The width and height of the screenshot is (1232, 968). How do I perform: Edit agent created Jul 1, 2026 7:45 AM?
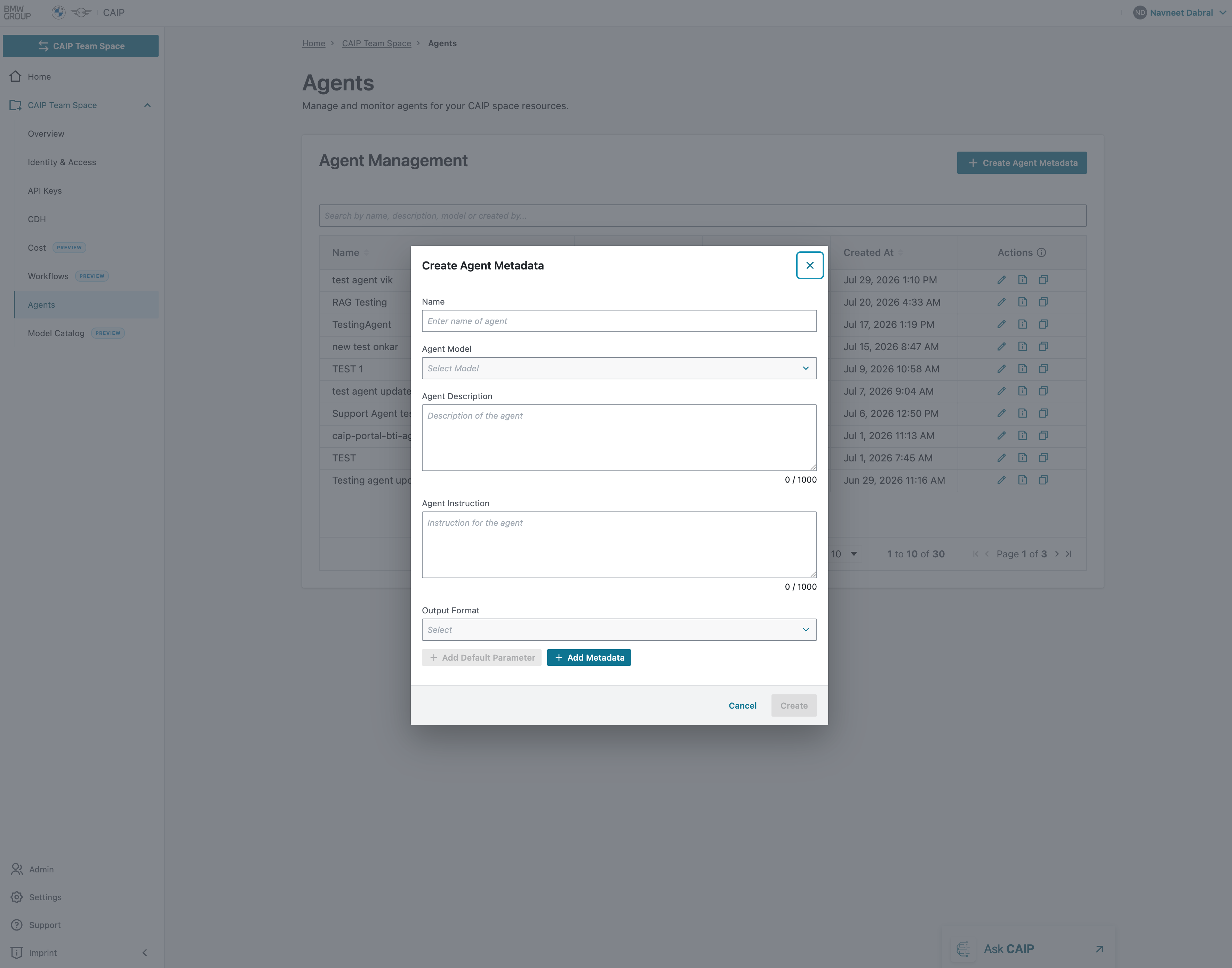tap(1002, 458)
